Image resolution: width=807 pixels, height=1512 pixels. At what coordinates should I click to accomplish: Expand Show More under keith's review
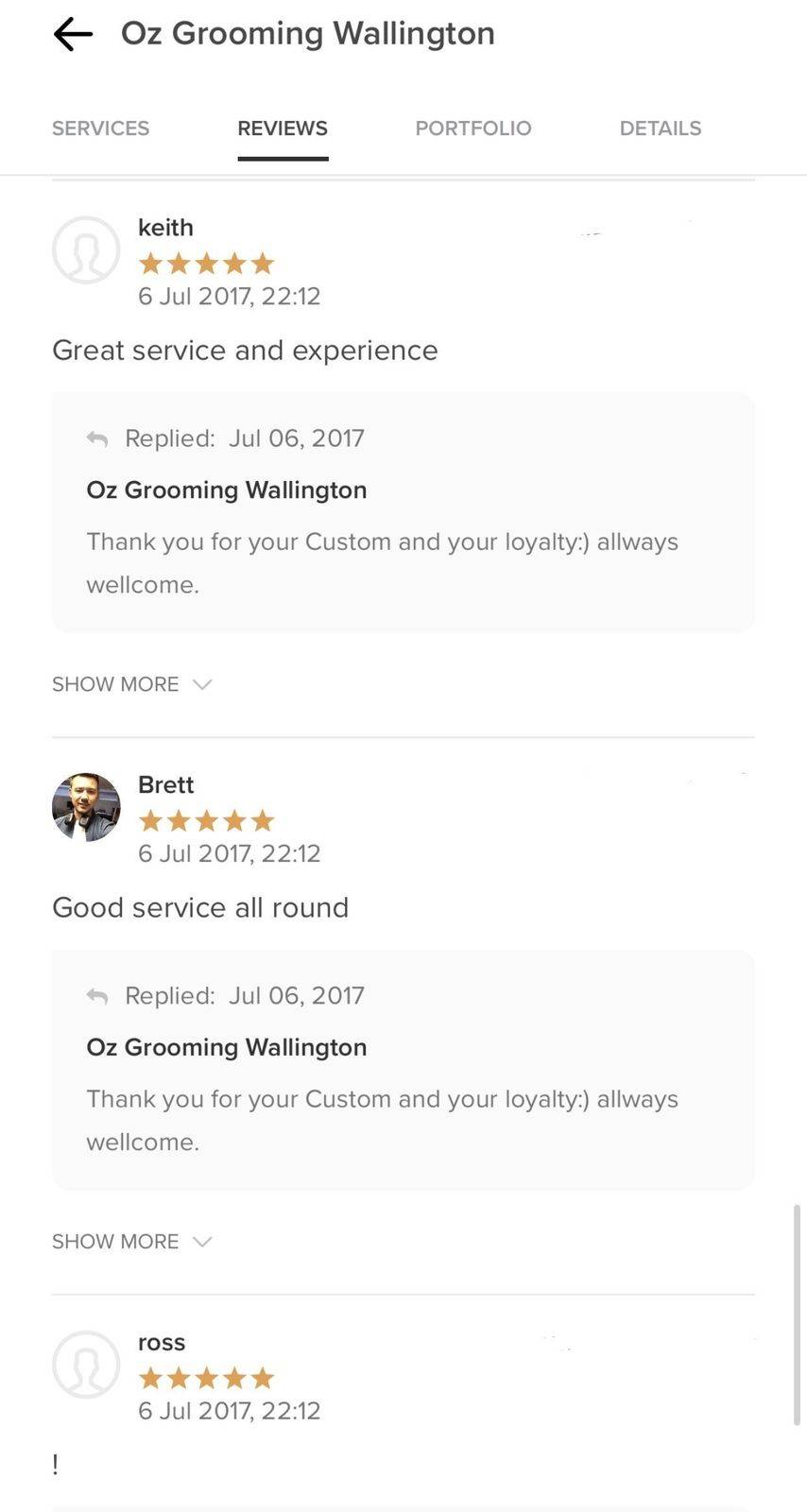click(115, 684)
